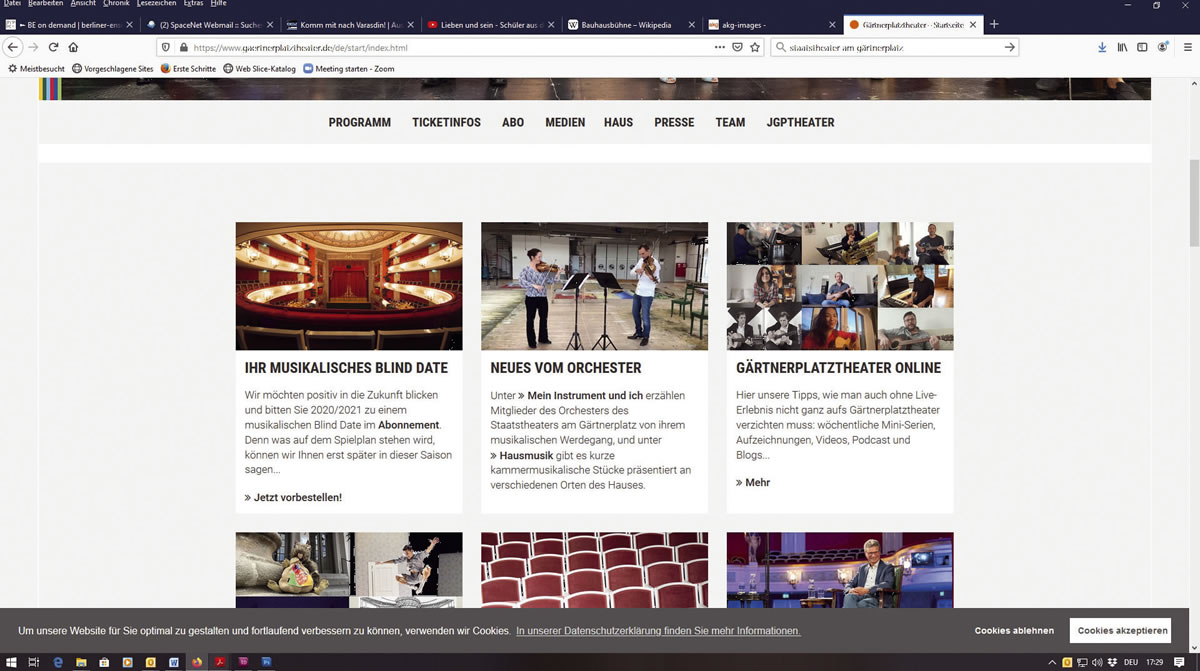Open the Firefox account icon

point(1163,47)
